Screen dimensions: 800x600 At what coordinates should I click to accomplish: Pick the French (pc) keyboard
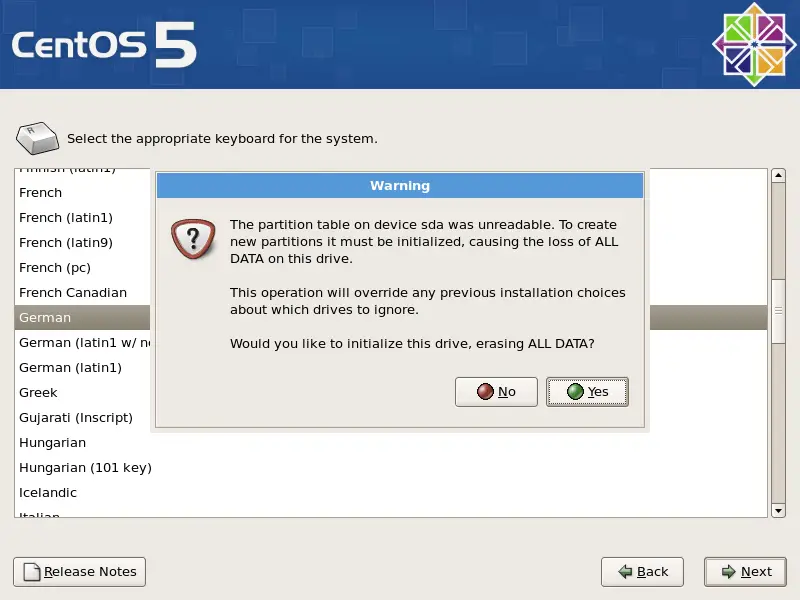click(x=55, y=268)
